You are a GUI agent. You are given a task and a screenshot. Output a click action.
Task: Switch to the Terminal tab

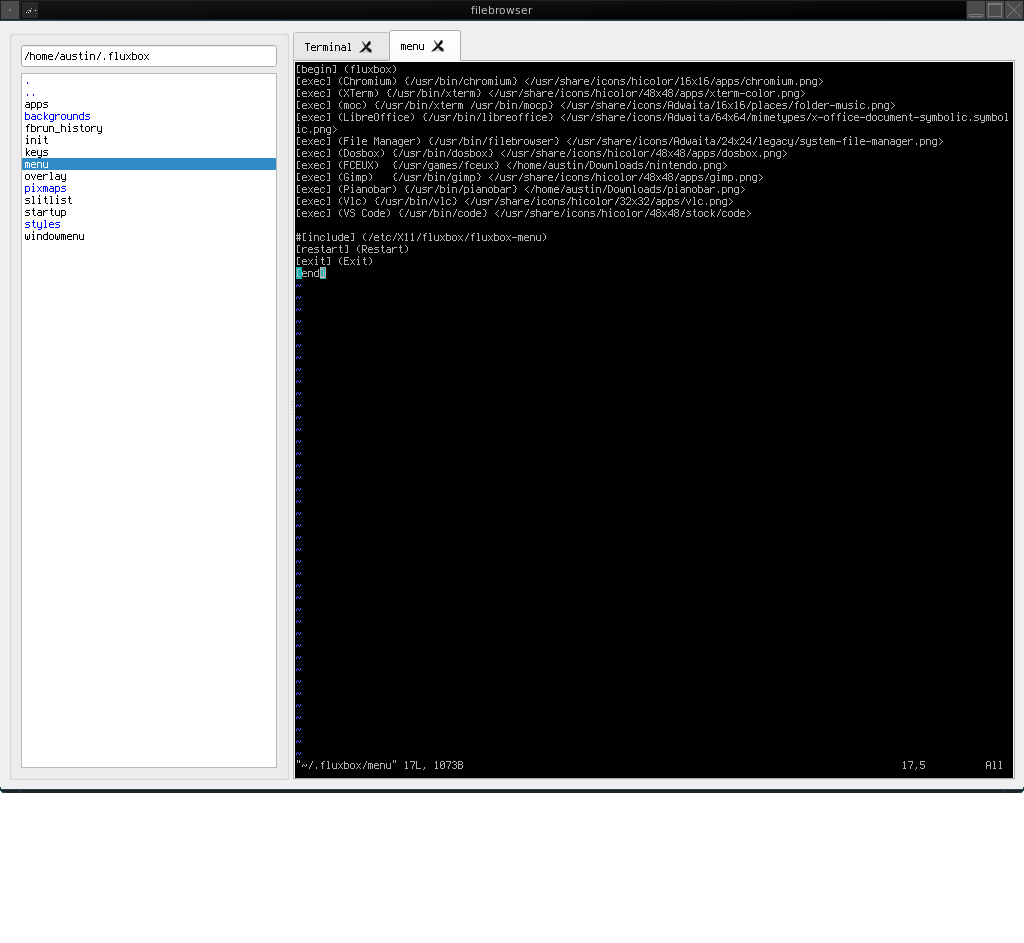[x=330, y=45]
